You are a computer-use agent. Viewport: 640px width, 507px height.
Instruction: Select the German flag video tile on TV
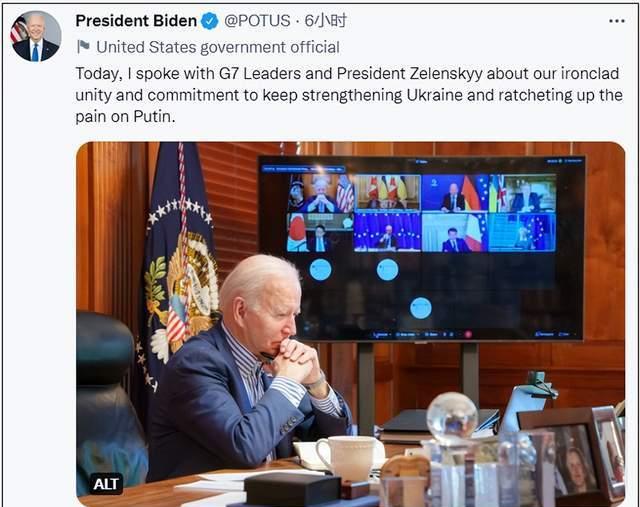(x=455, y=193)
